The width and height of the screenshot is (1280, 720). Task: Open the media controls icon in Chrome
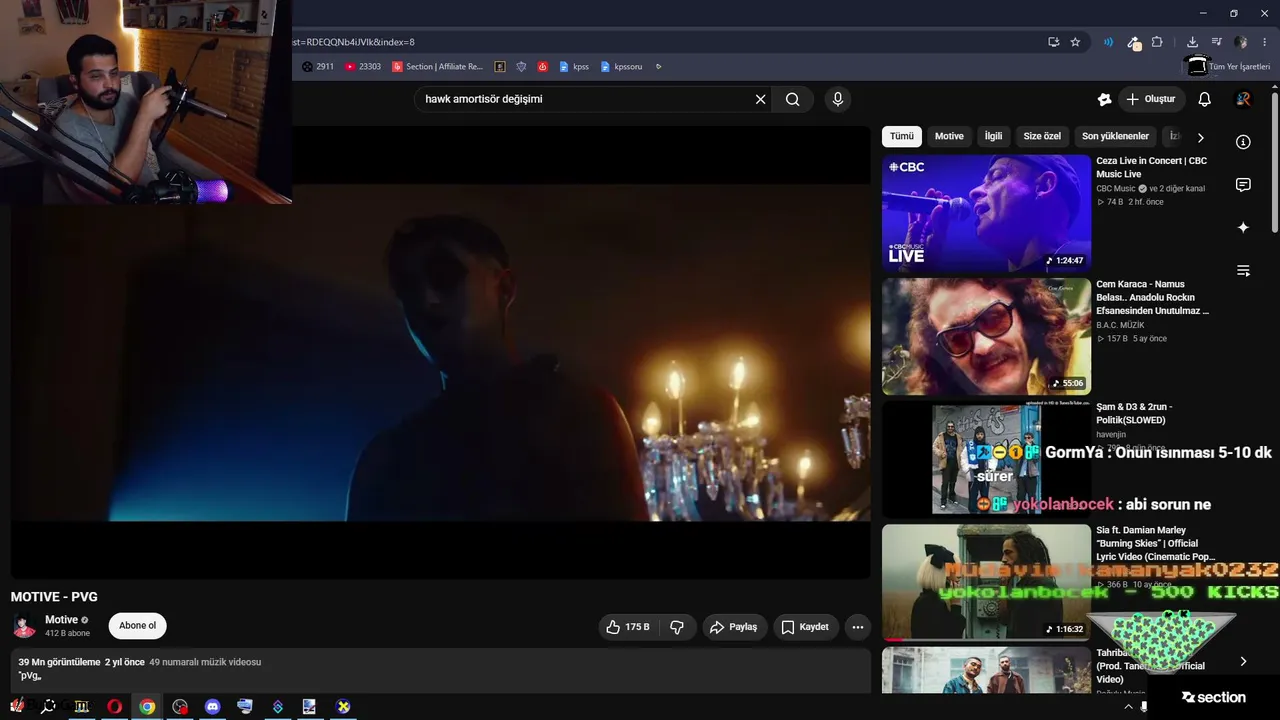[1216, 42]
